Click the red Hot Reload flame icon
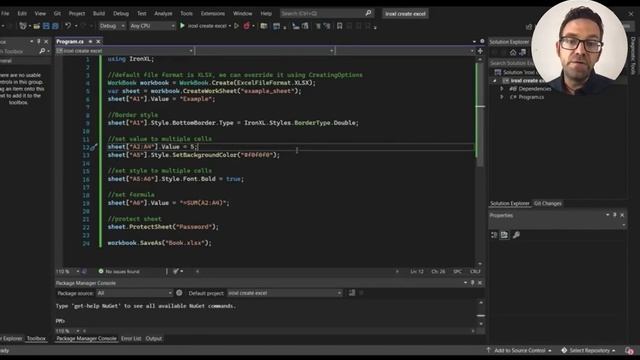 pos(247,26)
